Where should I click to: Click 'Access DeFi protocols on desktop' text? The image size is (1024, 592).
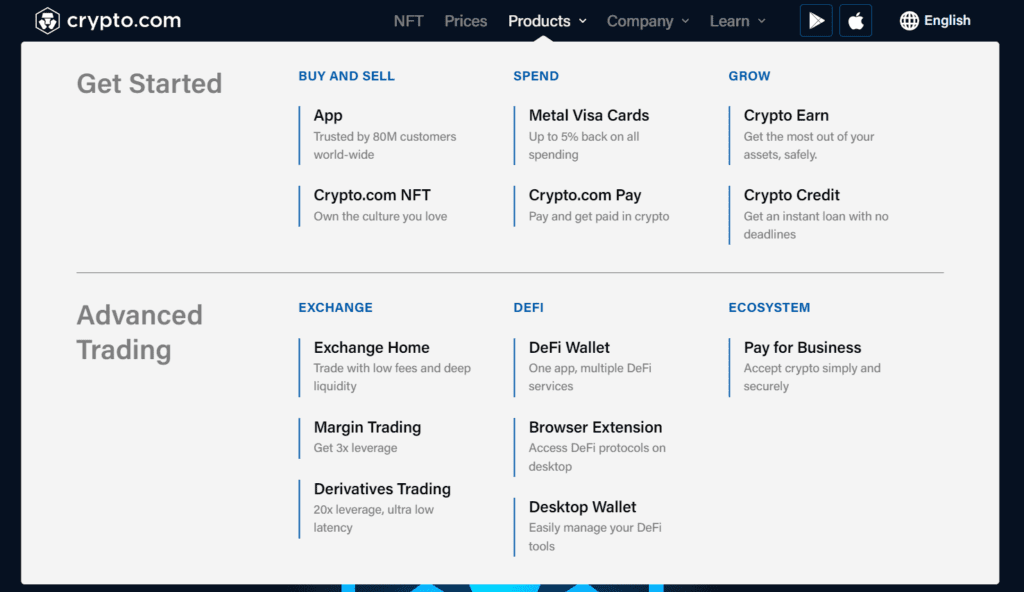(597, 457)
